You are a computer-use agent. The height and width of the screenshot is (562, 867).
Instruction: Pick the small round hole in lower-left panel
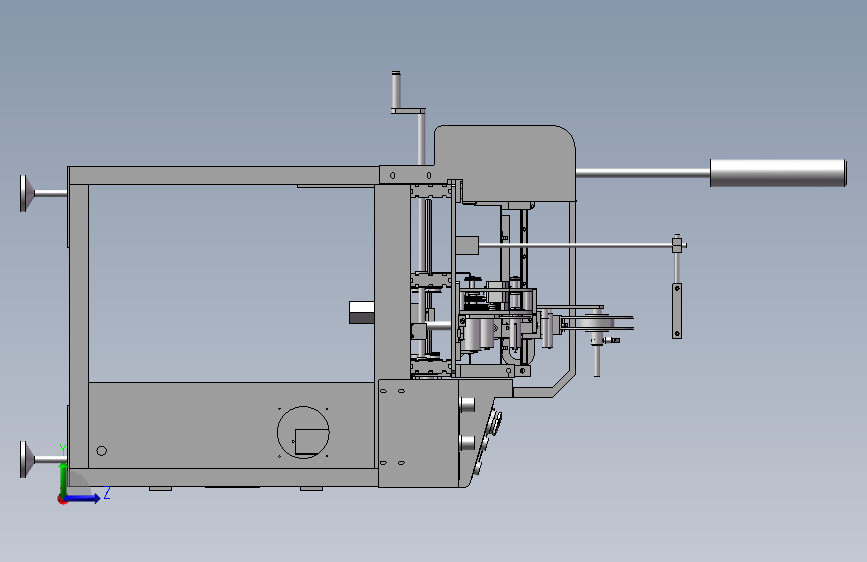pos(102,451)
